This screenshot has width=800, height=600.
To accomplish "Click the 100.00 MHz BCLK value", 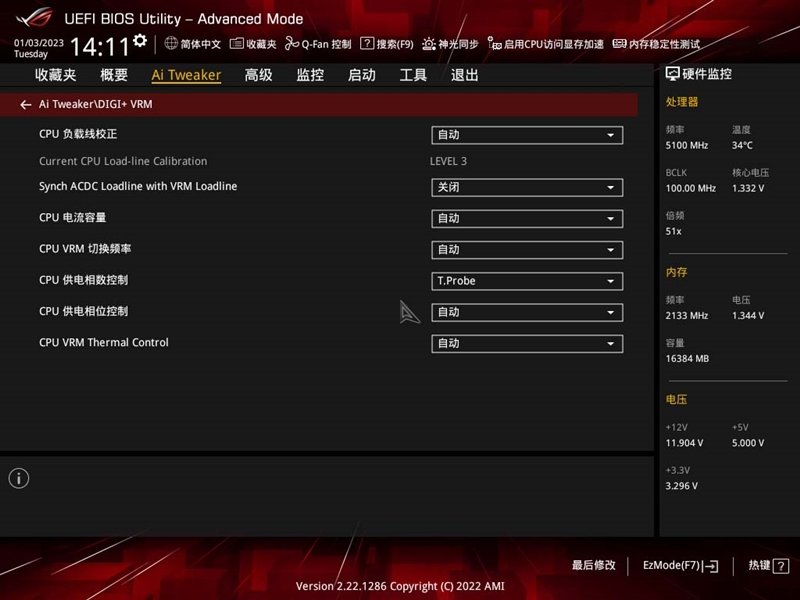I will 691,188.
